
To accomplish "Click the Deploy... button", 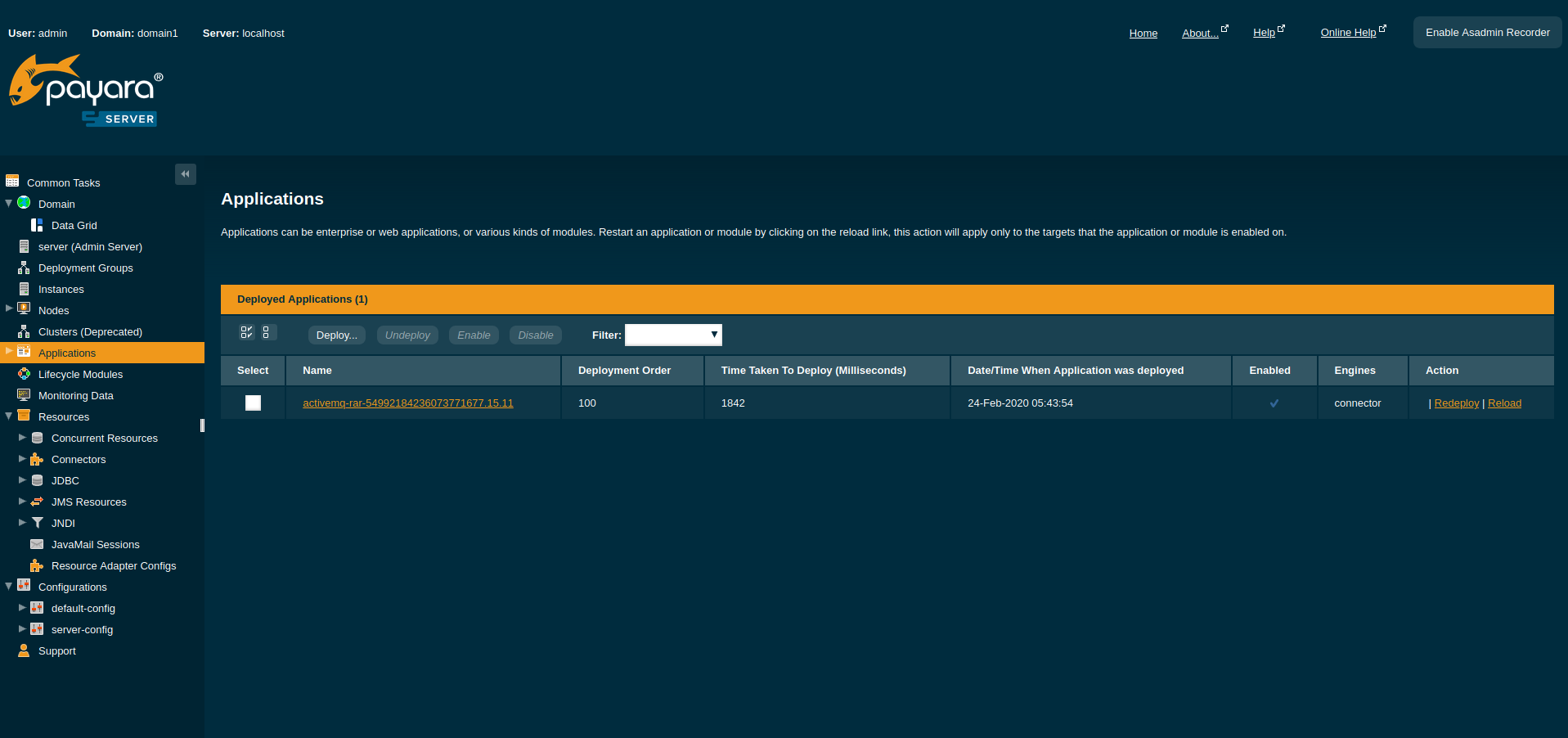I will (x=336, y=335).
